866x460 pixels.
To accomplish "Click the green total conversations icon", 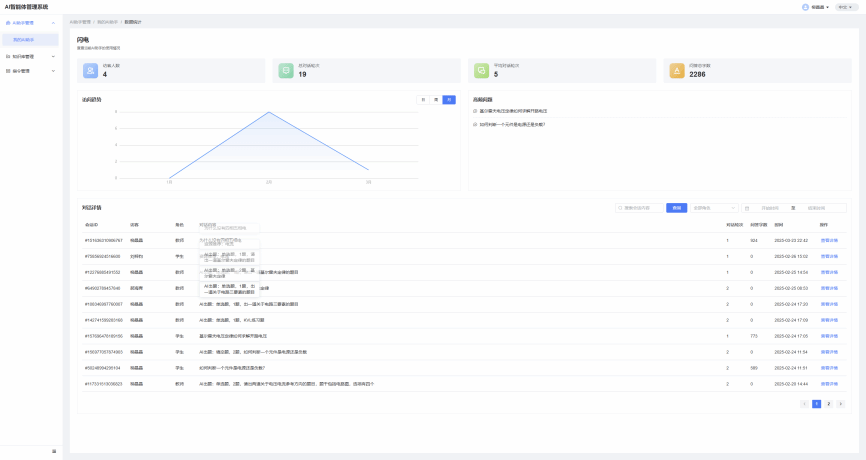I will [286, 70].
